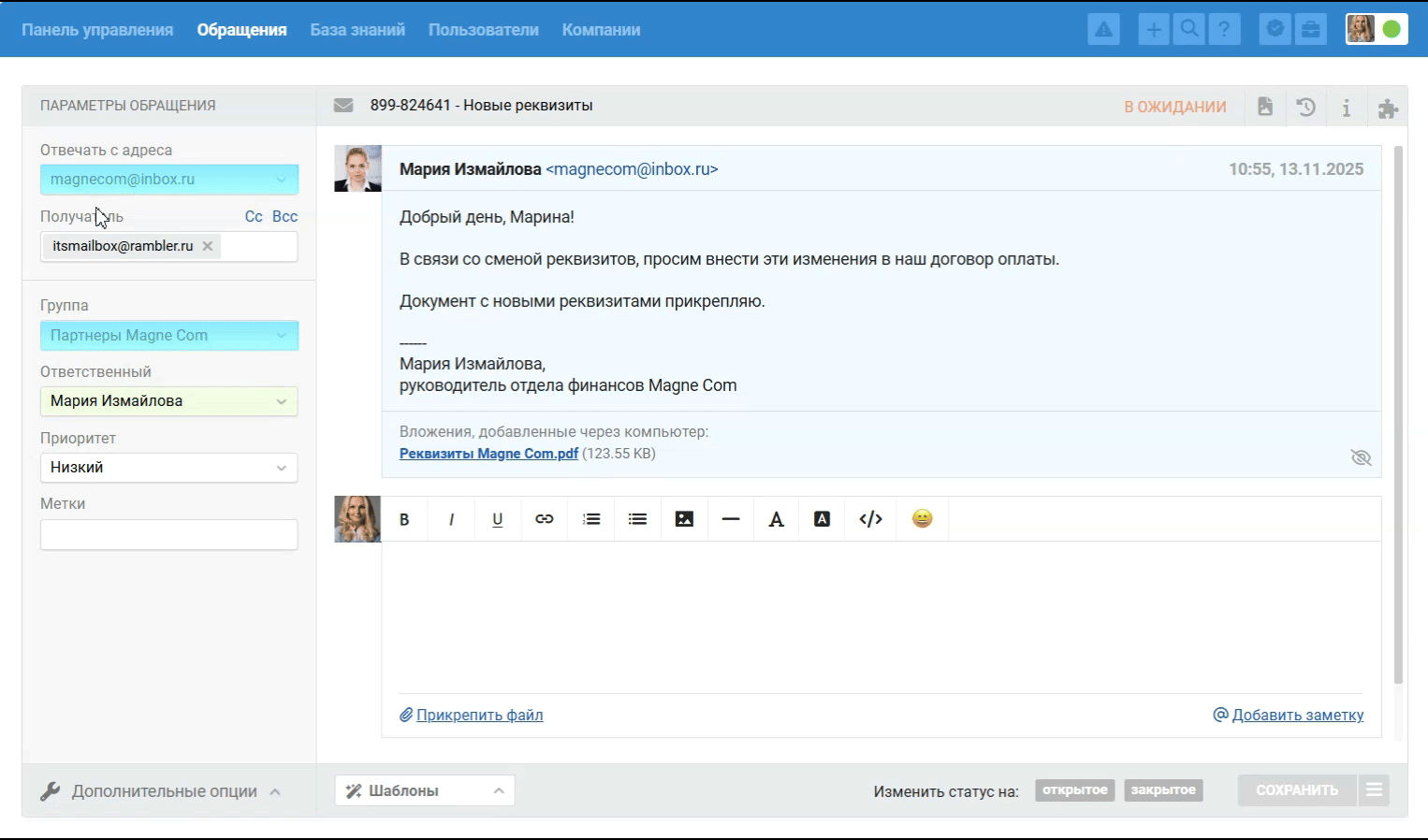Download the Реквизиты Magne Com.pdf attachment
The image size is (1428, 840).
488,454
